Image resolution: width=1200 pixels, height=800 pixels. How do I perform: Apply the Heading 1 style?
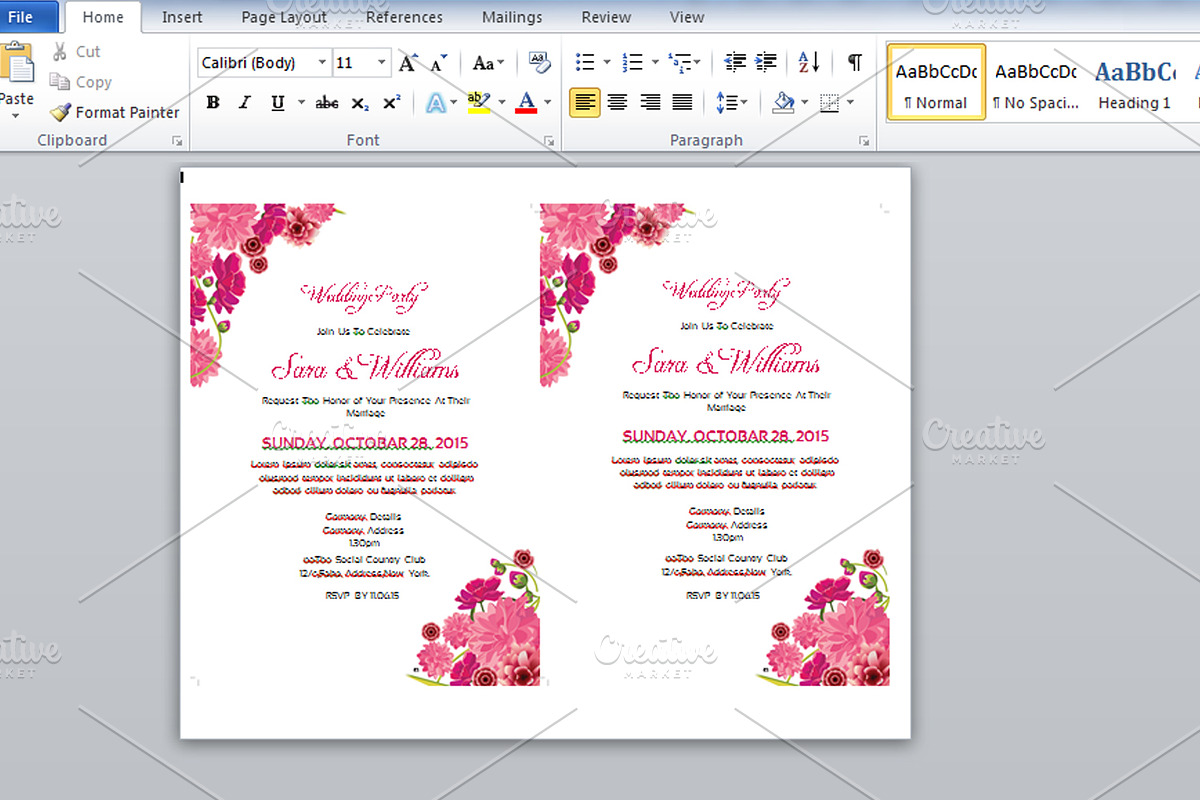[1134, 82]
